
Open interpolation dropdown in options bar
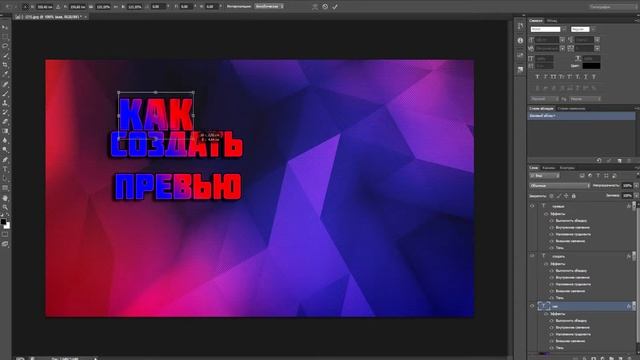click(269, 7)
